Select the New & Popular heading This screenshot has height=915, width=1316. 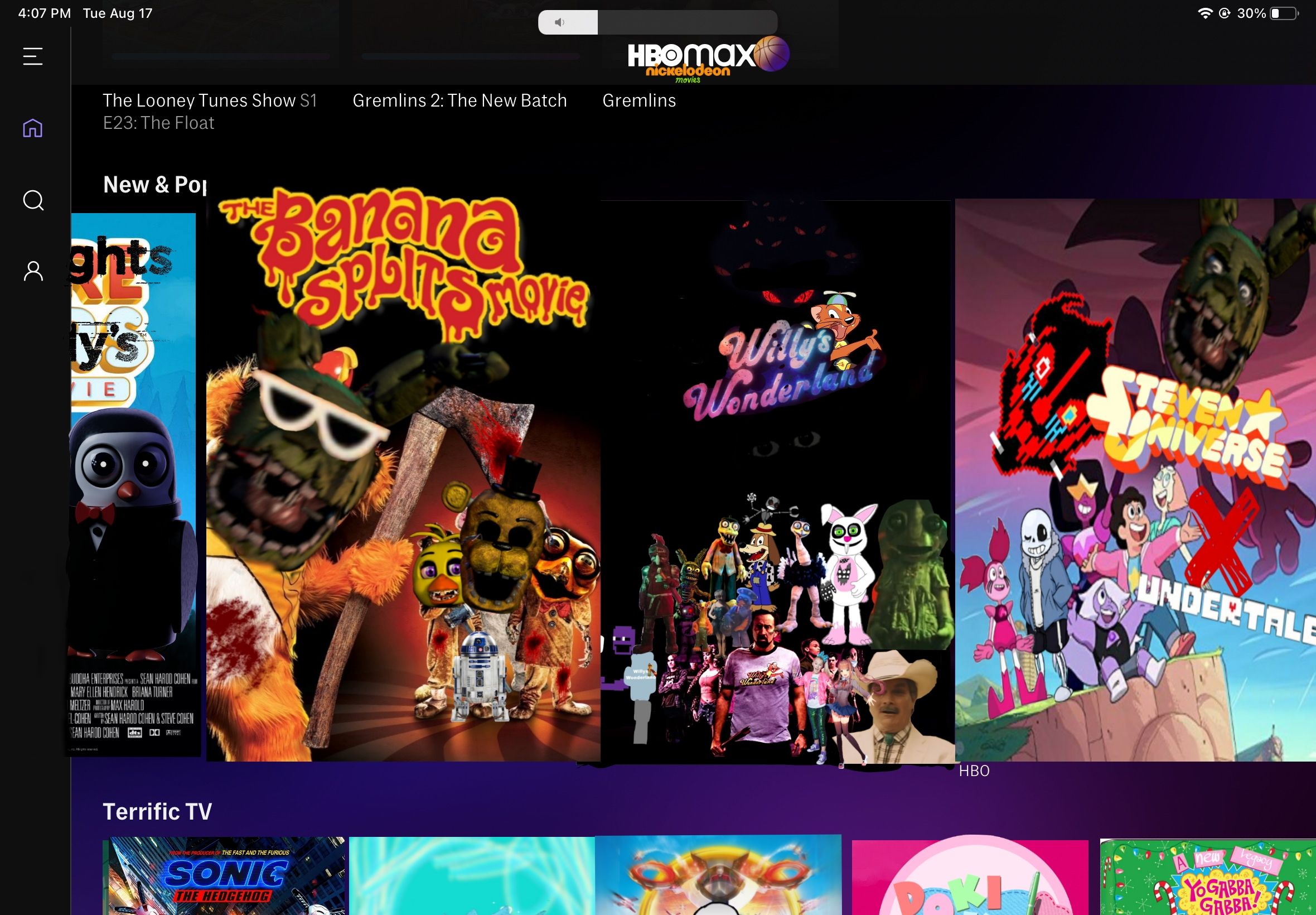click(x=154, y=185)
